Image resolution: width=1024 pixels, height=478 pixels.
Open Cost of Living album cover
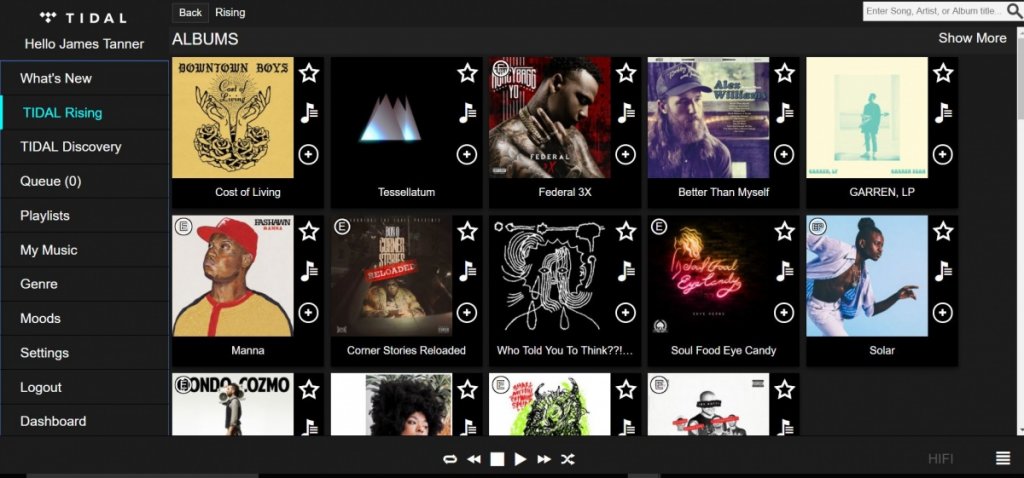point(232,118)
